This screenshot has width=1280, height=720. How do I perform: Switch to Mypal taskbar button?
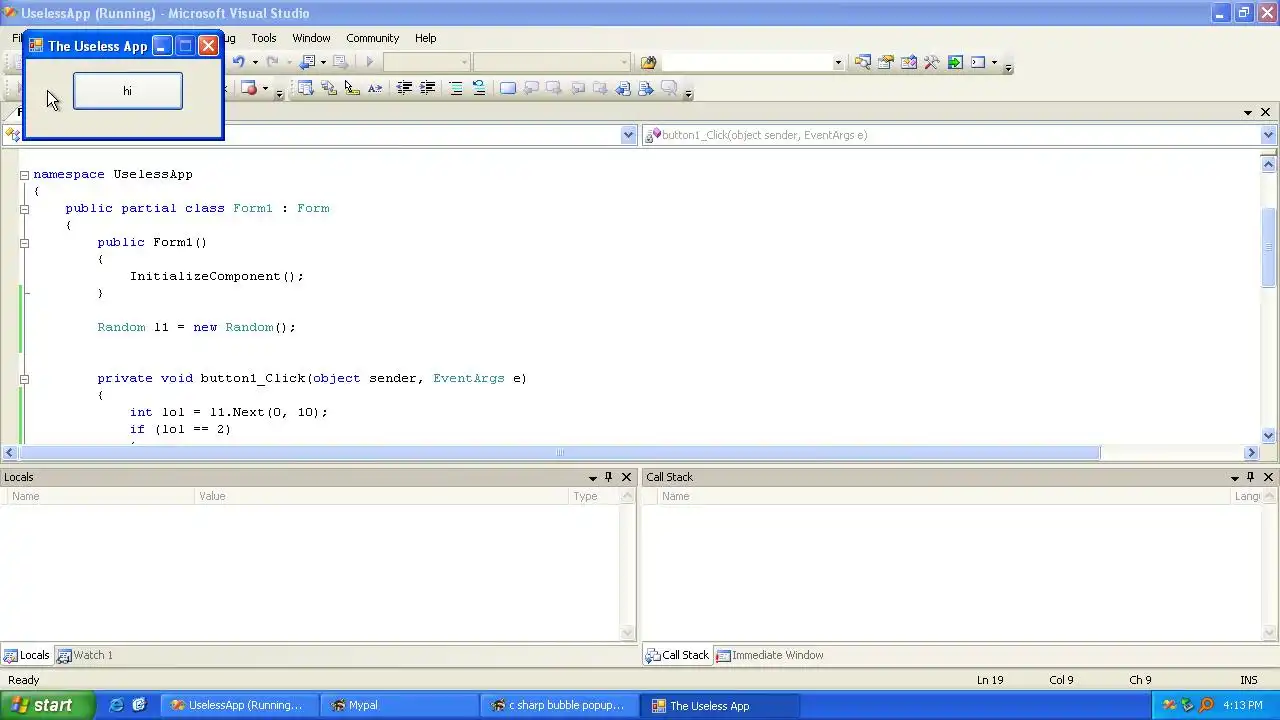(x=400, y=705)
